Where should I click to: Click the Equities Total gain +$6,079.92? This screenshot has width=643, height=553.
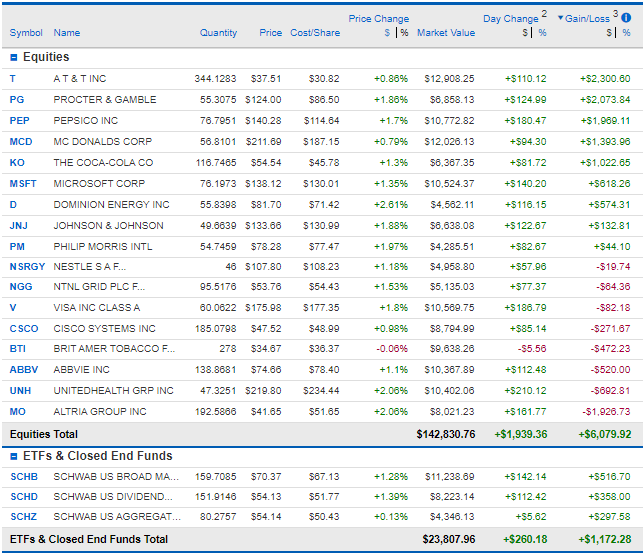(x=604, y=434)
